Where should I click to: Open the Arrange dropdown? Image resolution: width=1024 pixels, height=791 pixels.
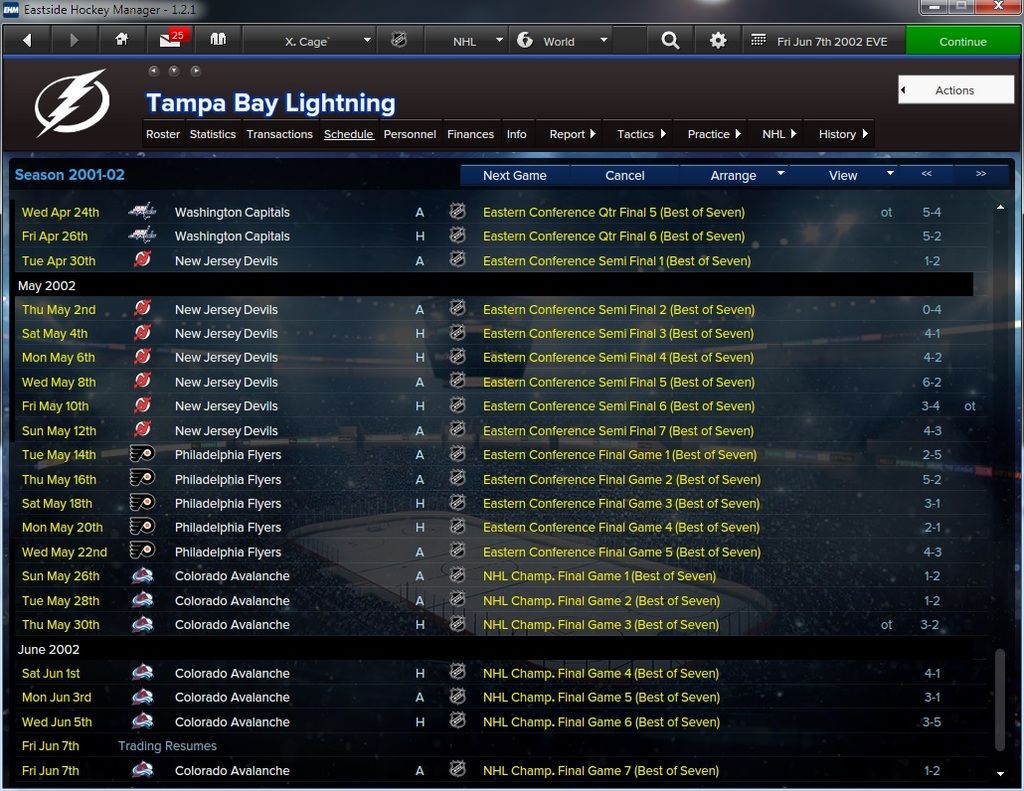(x=745, y=175)
